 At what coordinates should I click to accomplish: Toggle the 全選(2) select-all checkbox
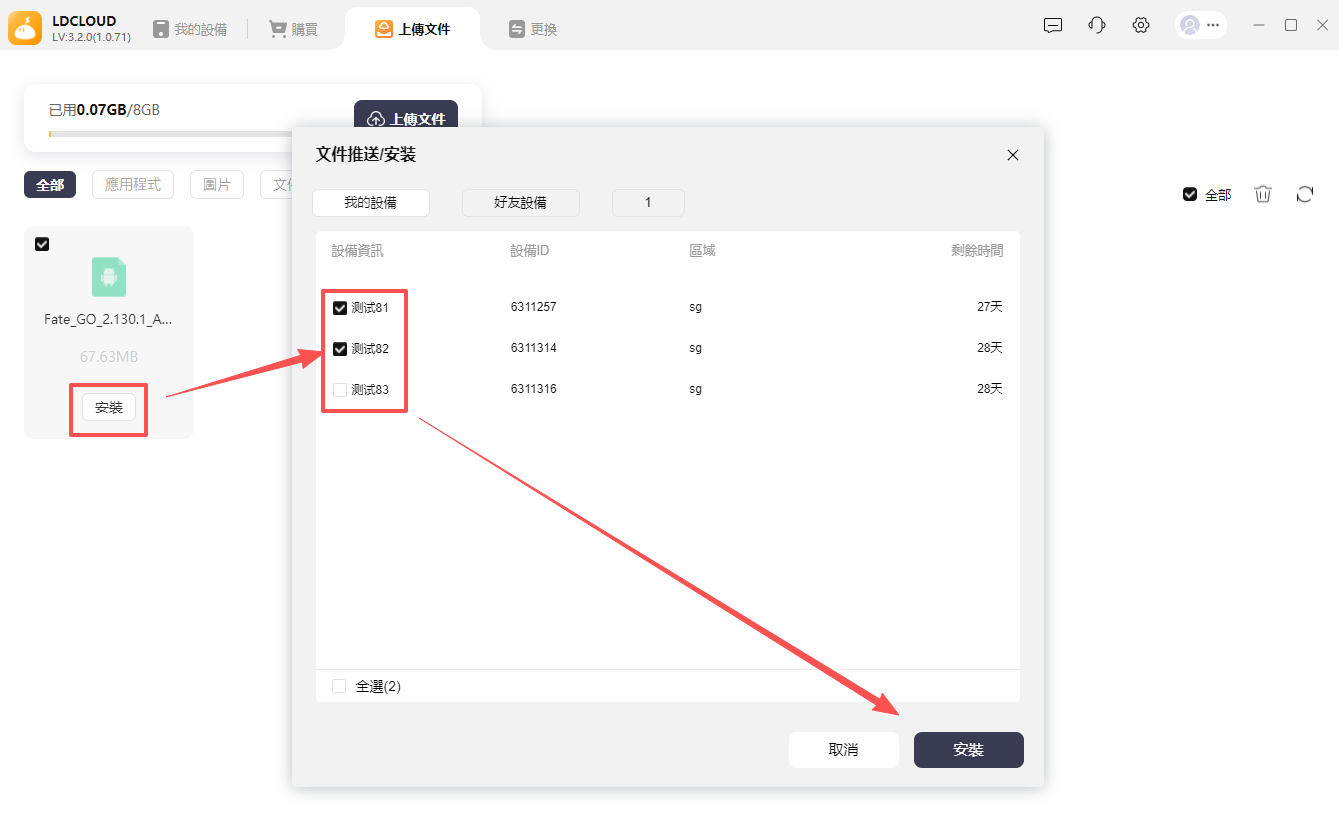pyautogui.click(x=339, y=686)
